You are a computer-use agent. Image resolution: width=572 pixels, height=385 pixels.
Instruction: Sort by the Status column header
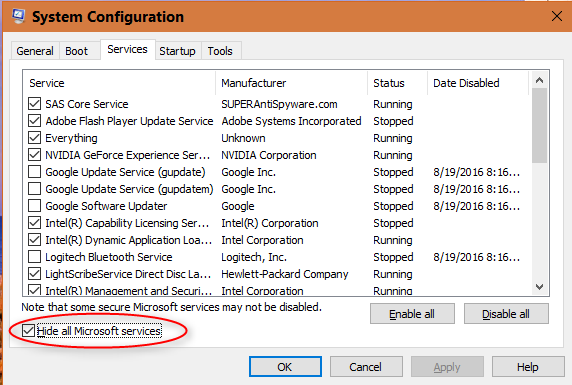click(x=397, y=83)
